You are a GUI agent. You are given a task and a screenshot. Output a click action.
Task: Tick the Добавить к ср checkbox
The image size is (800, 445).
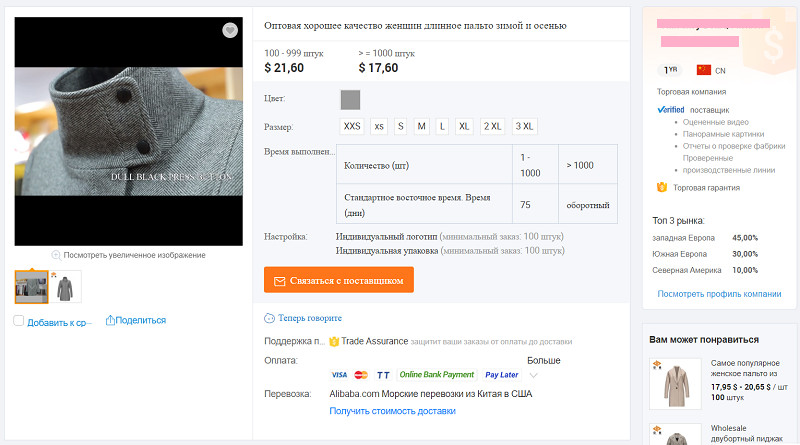tap(18, 321)
